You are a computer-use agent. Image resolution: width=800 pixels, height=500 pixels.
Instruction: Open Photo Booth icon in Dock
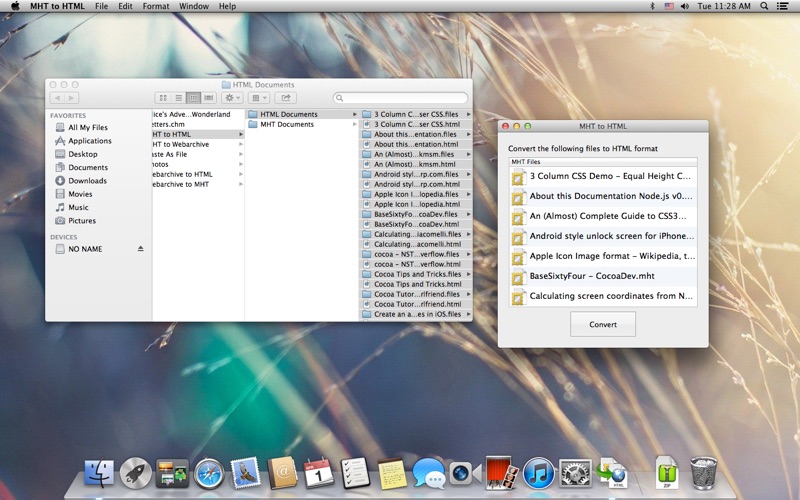coord(502,473)
